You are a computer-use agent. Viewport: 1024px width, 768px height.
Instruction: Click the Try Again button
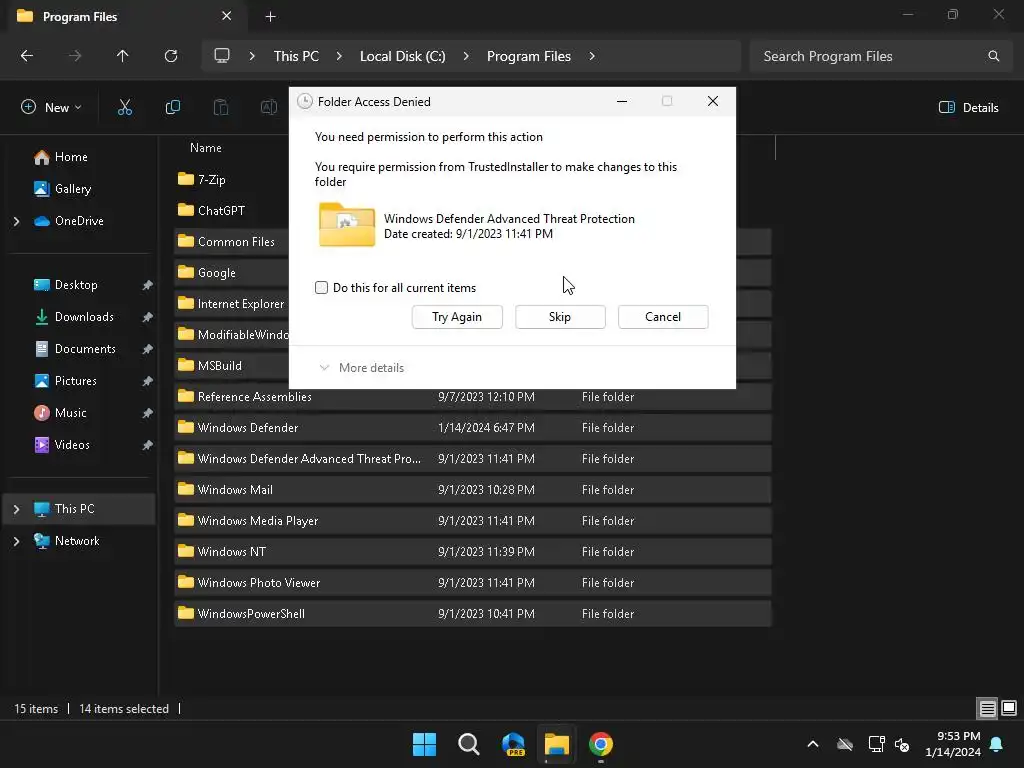click(457, 317)
